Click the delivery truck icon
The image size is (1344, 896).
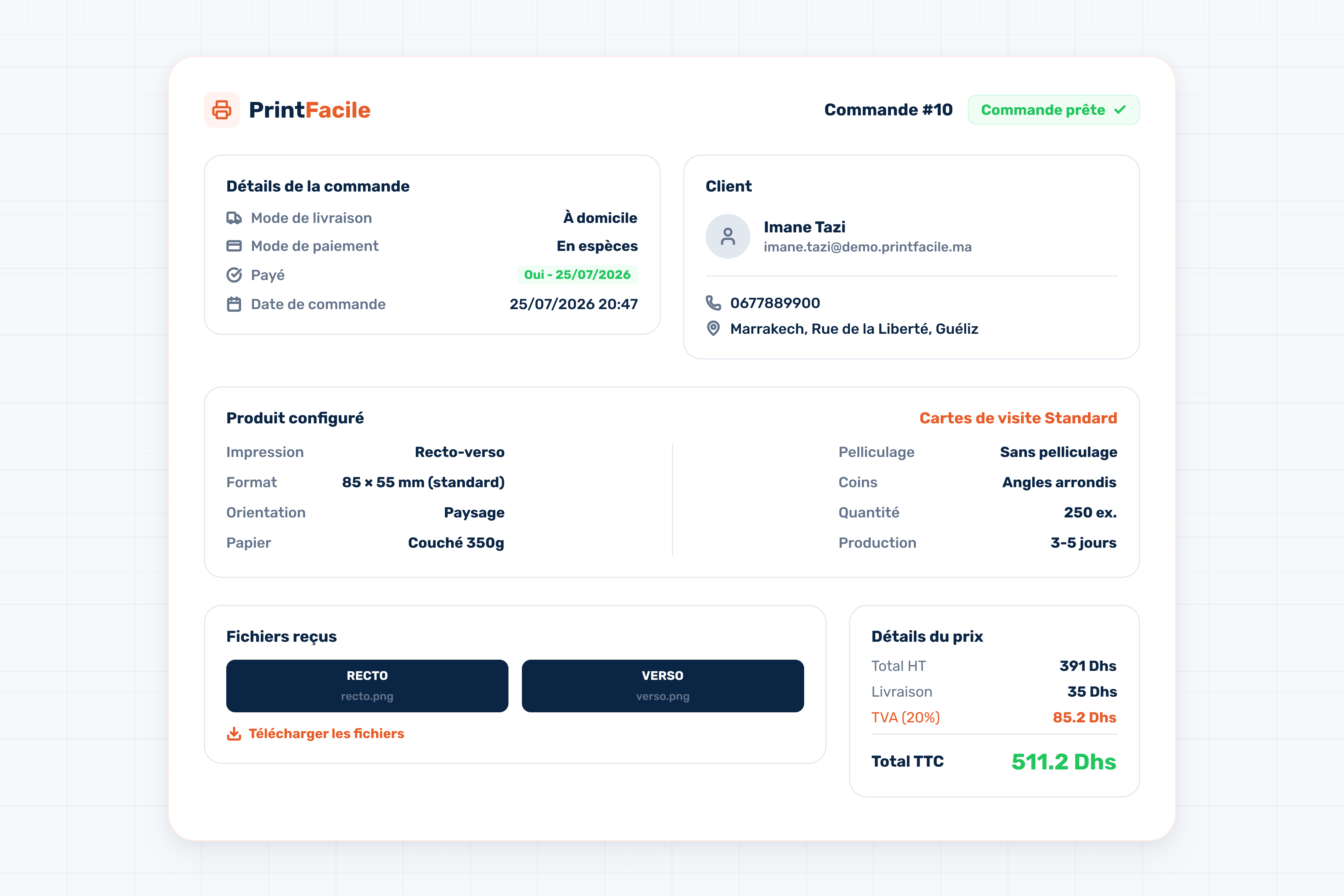coord(234,218)
